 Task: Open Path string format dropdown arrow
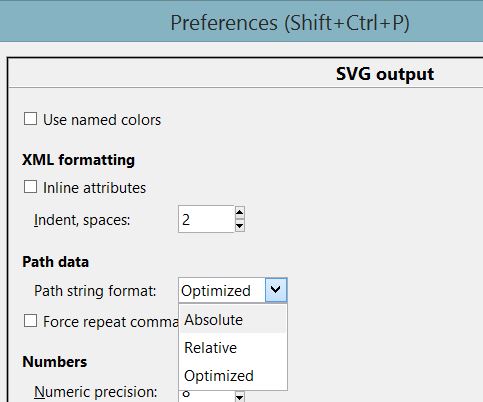pos(276,290)
